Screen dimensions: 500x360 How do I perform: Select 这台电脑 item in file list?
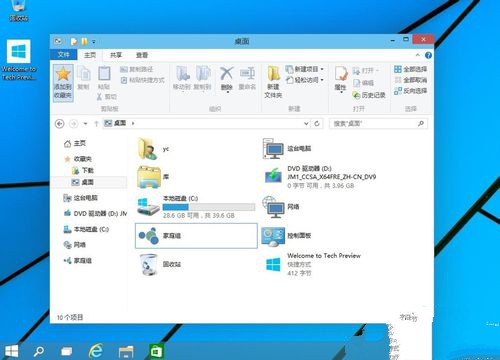point(287,149)
